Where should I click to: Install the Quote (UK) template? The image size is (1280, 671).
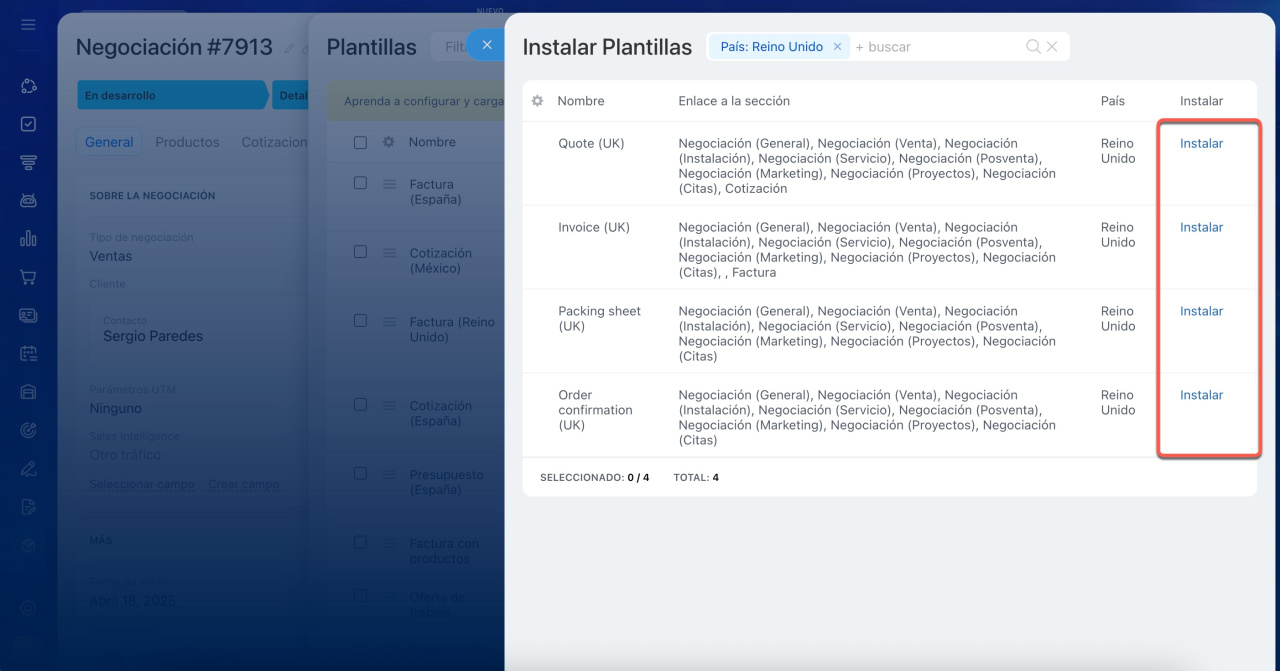(1201, 143)
